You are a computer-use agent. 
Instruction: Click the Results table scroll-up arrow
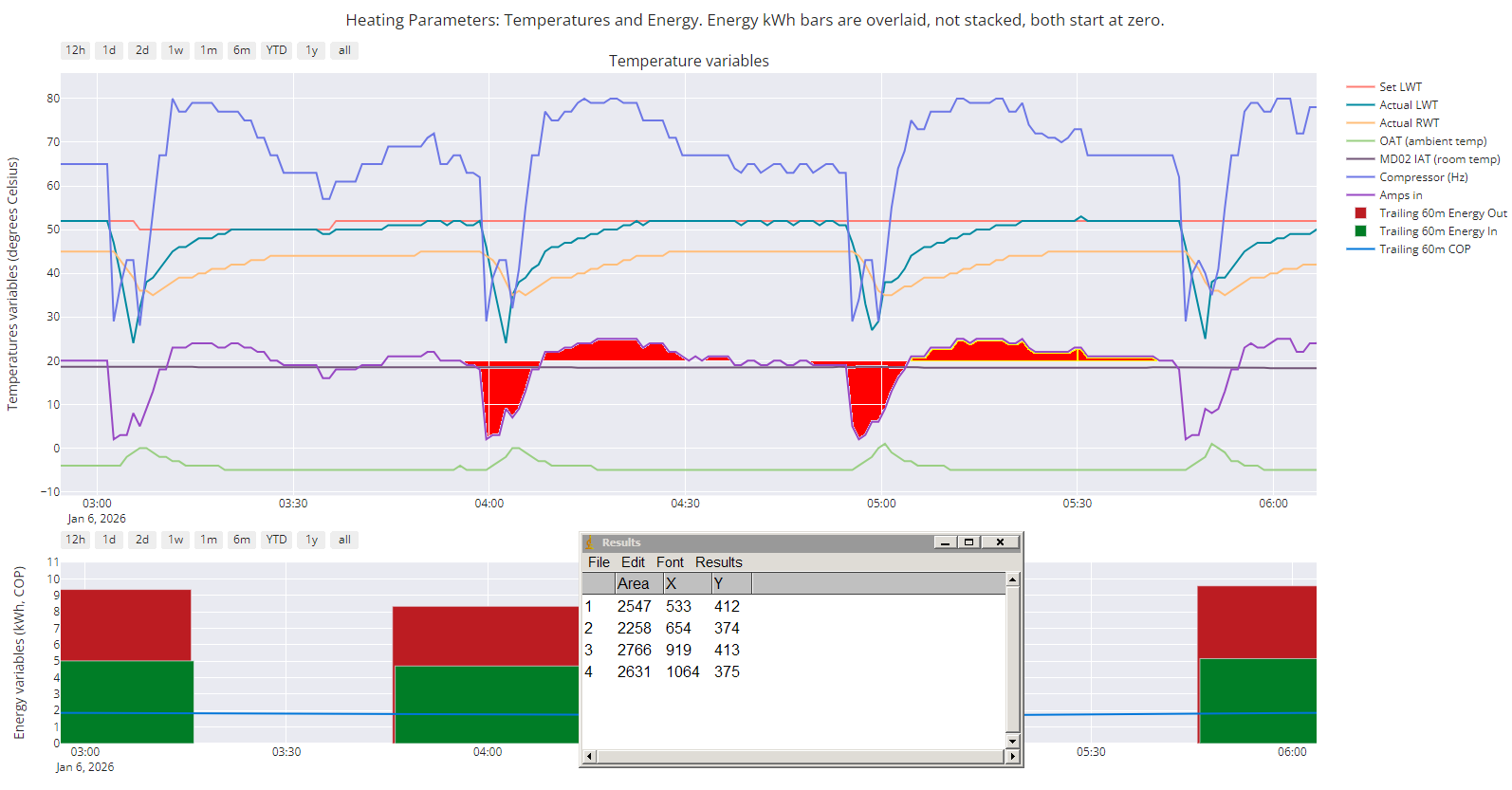coord(1012,579)
